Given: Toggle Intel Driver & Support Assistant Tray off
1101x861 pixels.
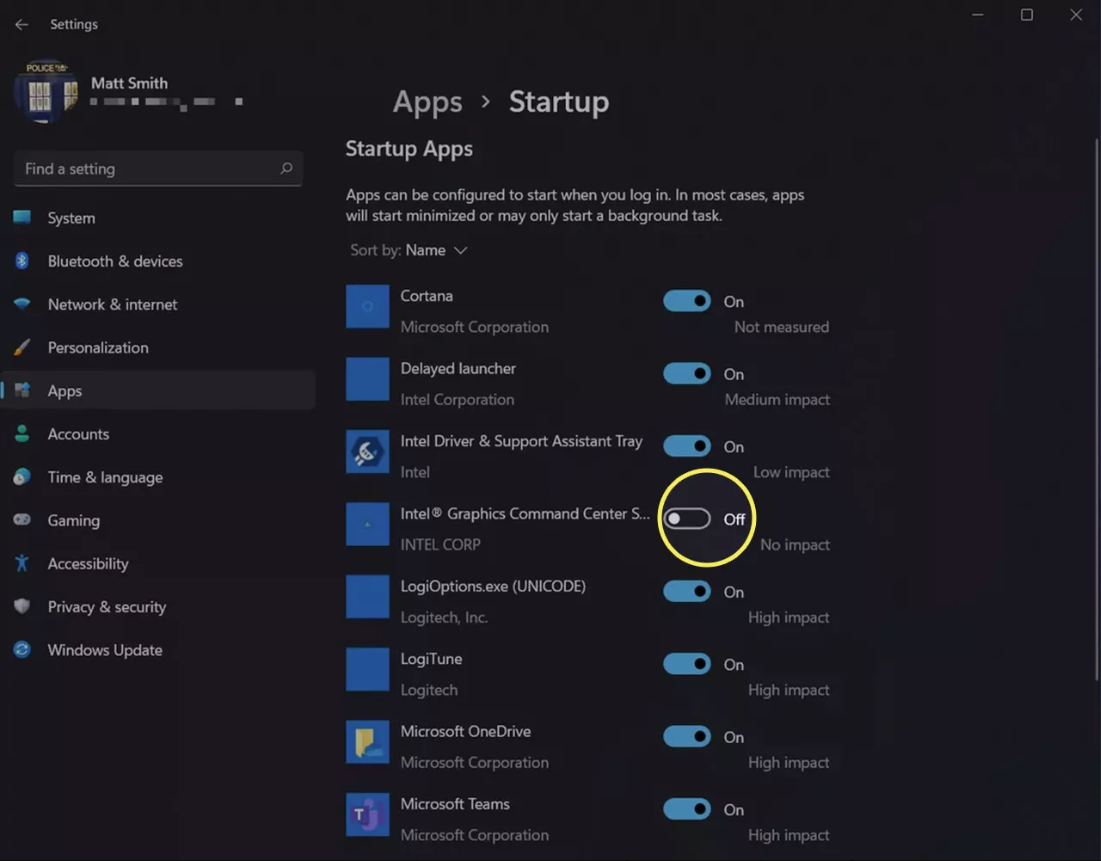Looking at the screenshot, I should tap(687, 446).
